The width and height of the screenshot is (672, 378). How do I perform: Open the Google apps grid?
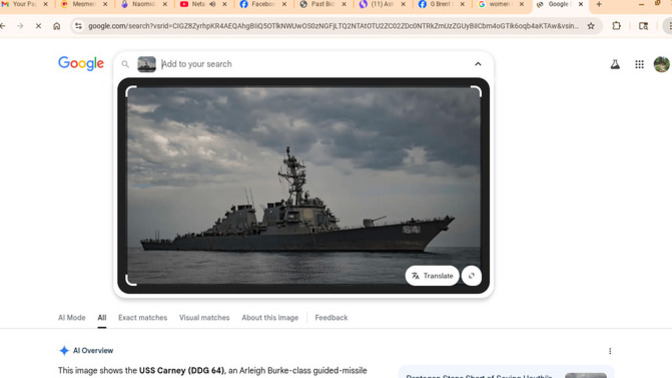[x=639, y=64]
